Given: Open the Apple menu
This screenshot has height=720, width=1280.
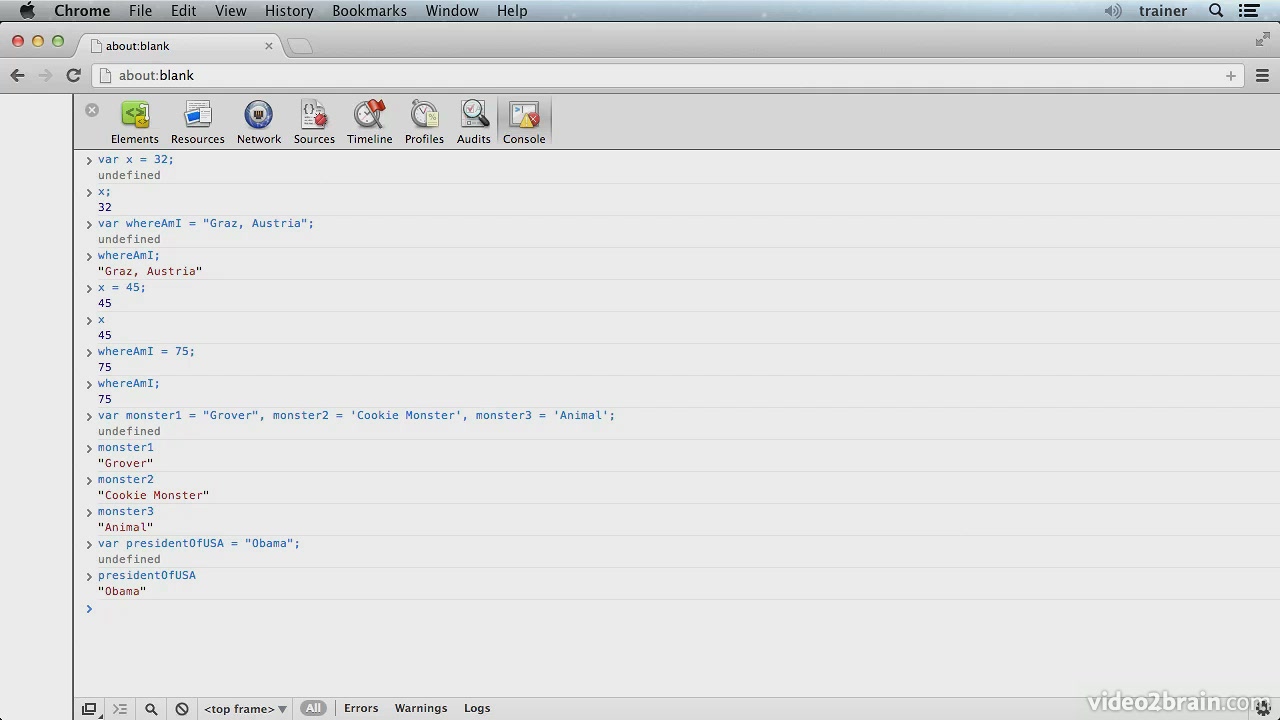Looking at the screenshot, I should point(27,11).
